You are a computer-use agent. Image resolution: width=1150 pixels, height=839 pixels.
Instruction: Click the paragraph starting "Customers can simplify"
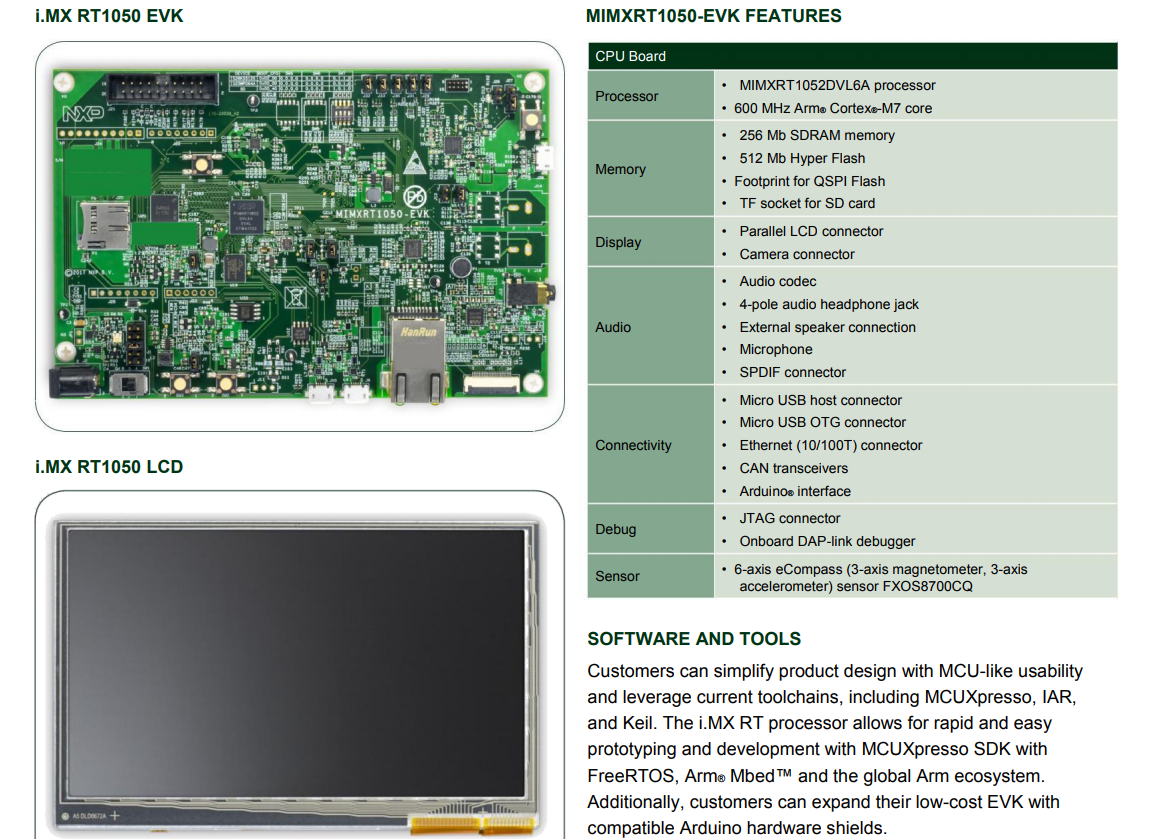[x=835, y=750]
